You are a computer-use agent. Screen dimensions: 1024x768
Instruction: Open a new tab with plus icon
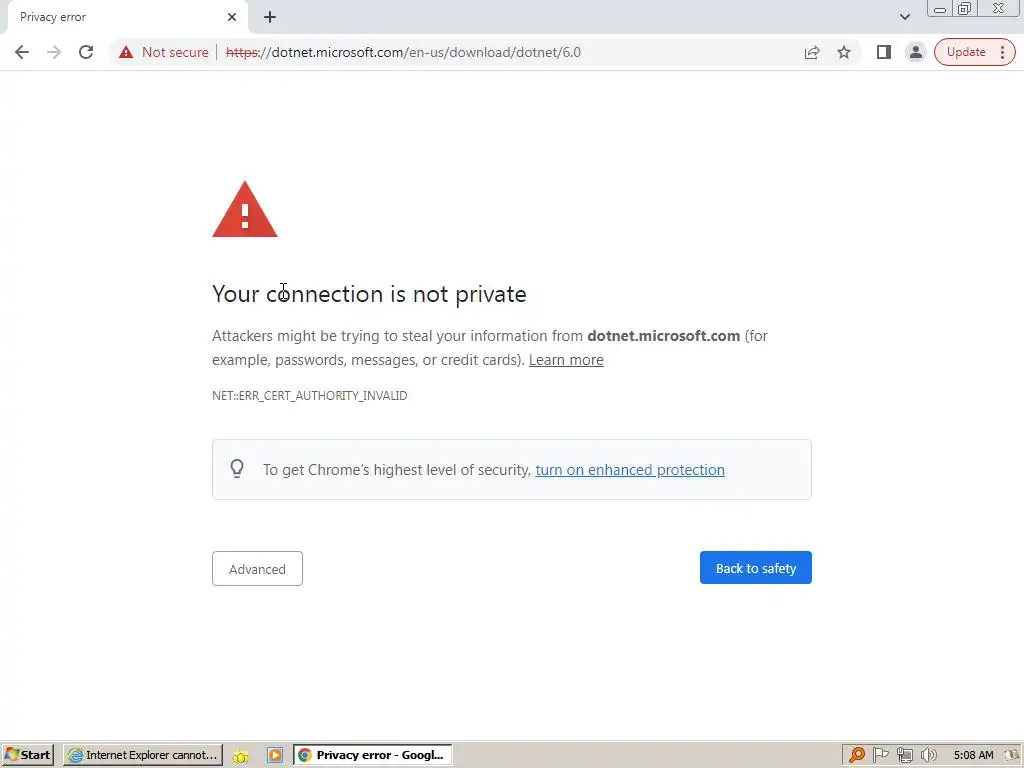pos(270,17)
